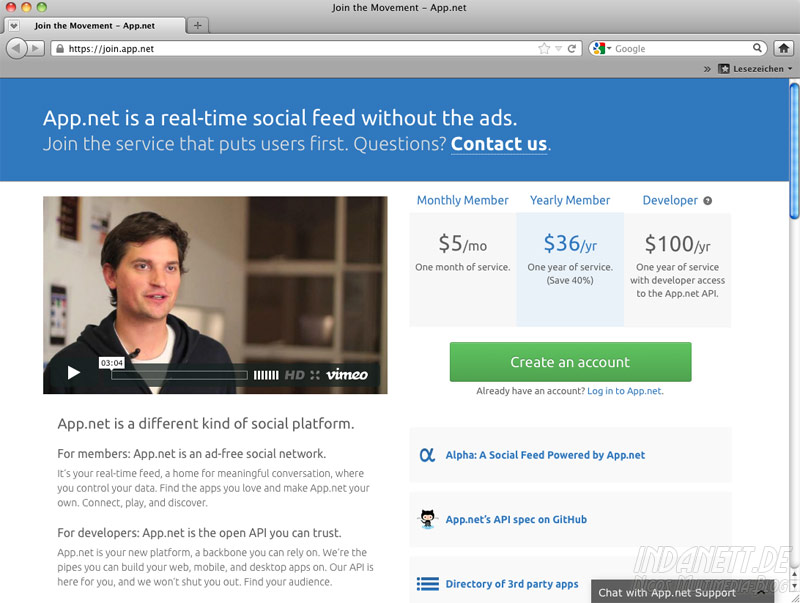
Task: Follow the Log in to App.net link
Action: point(625,391)
